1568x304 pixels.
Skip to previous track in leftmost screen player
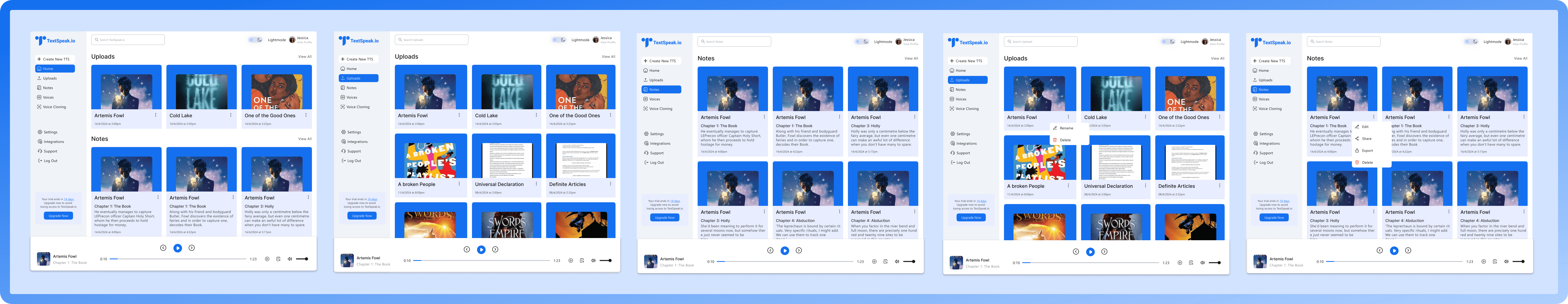click(163, 248)
